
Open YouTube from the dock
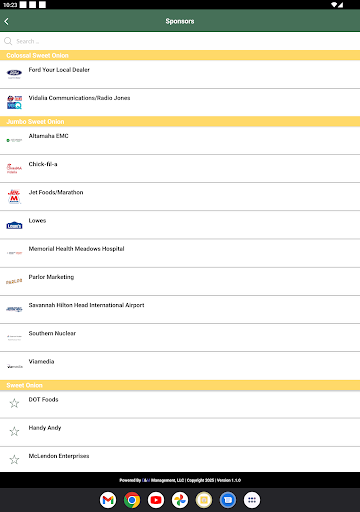(x=156, y=500)
